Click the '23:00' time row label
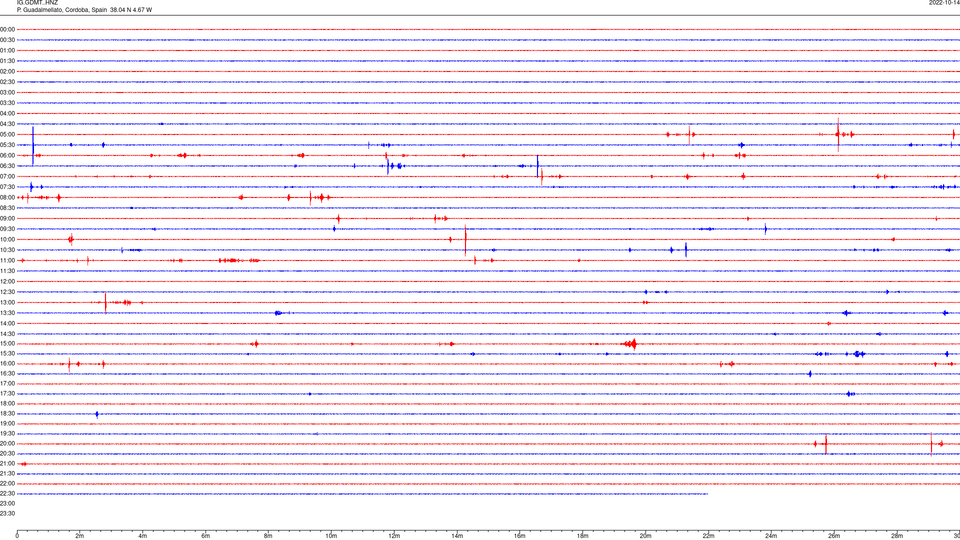 (7, 503)
